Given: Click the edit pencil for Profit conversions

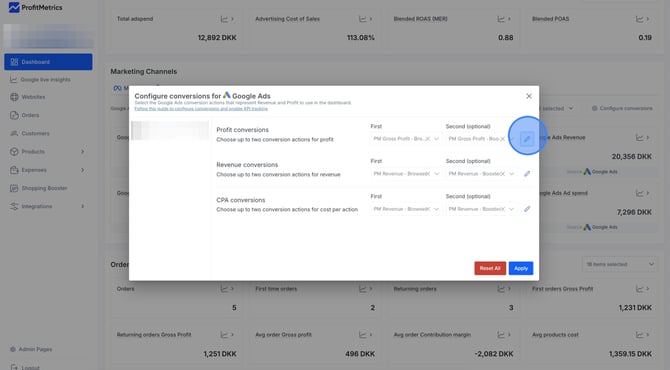Looking at the screenshot, I should tap(527, 139).
